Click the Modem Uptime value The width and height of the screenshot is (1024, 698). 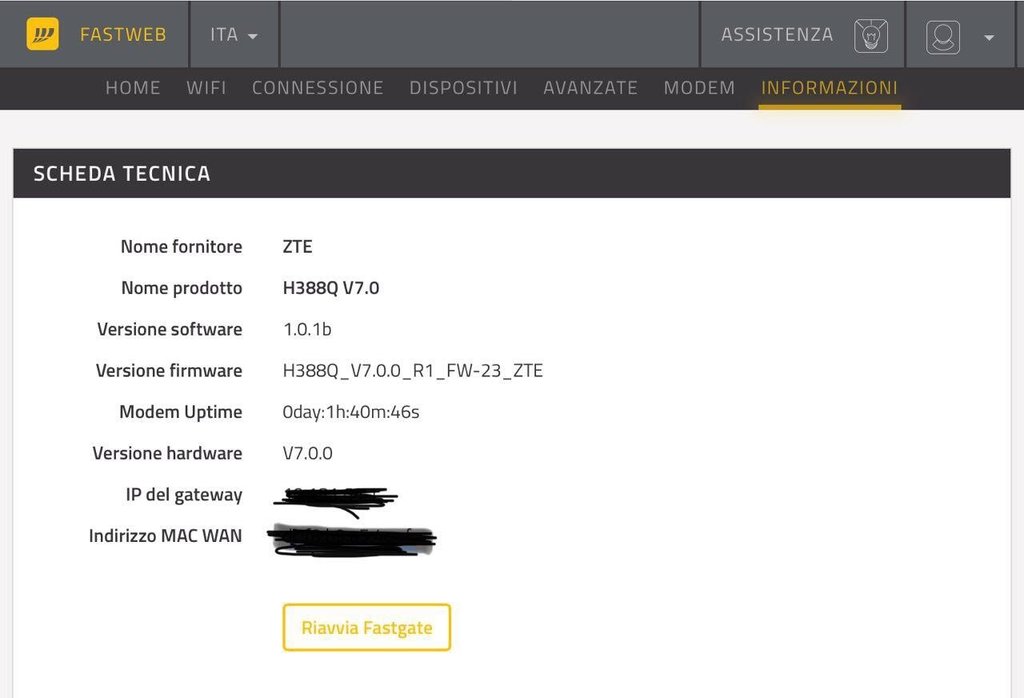(351, 412)
